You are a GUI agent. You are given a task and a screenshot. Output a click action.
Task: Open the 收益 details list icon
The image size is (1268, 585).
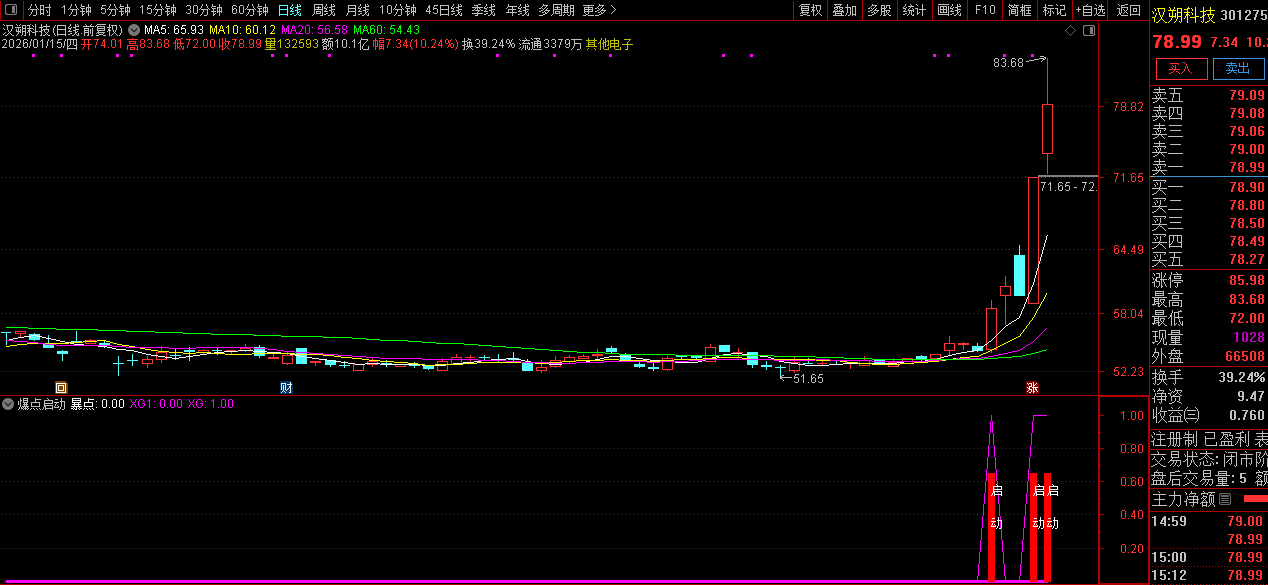(1192, 415)
